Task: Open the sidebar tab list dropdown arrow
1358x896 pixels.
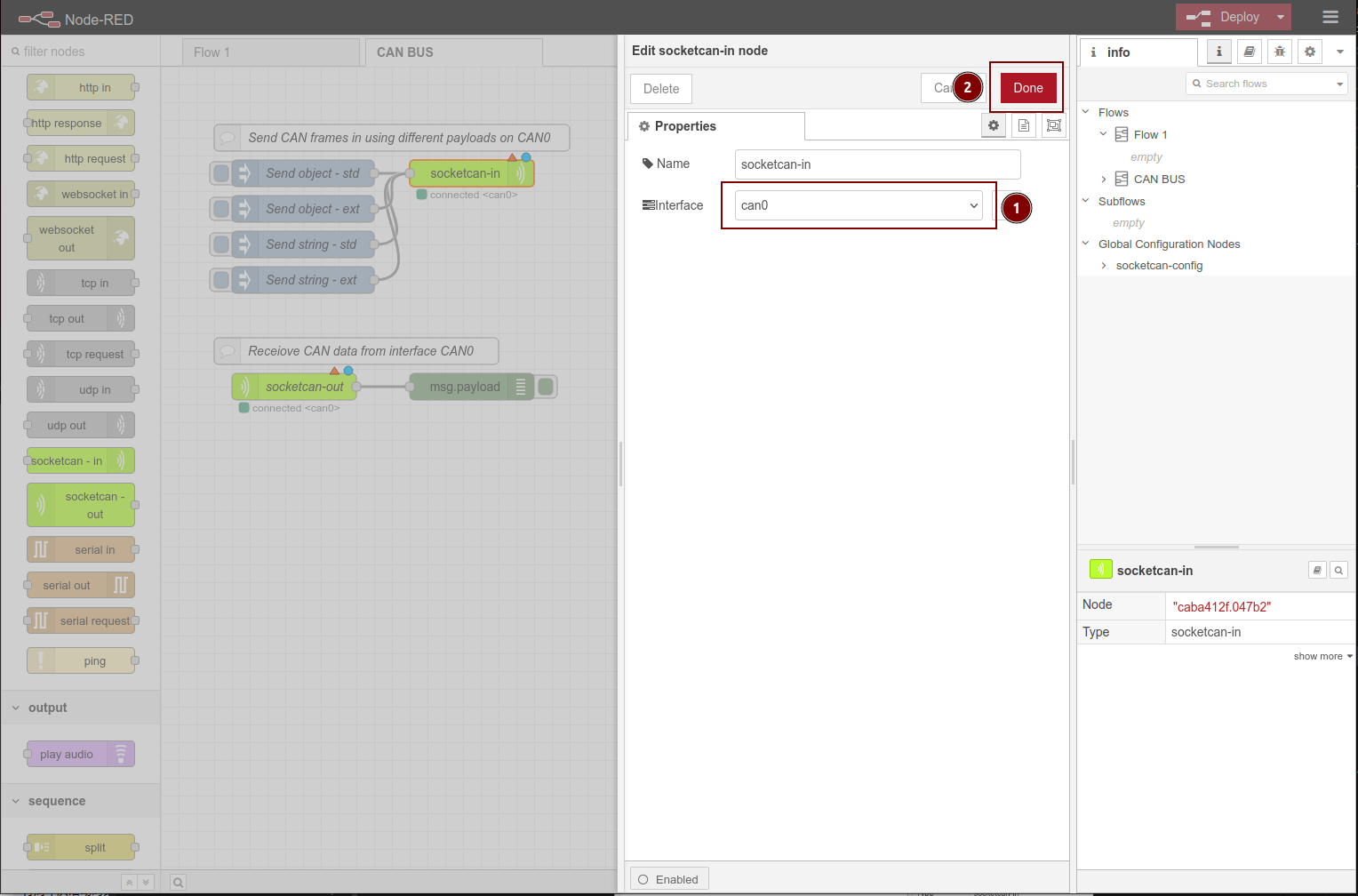Action: coord(1340,52)
